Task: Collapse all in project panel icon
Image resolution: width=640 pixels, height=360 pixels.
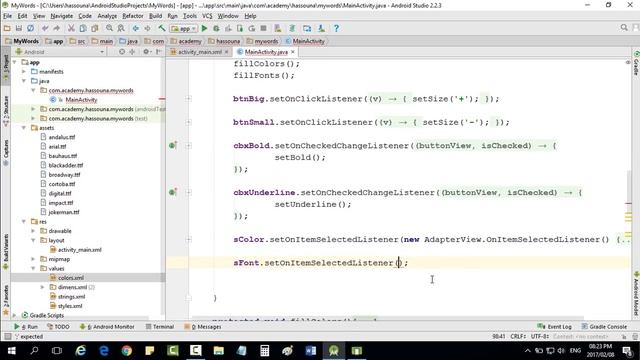Action: [x=132, y=52]
